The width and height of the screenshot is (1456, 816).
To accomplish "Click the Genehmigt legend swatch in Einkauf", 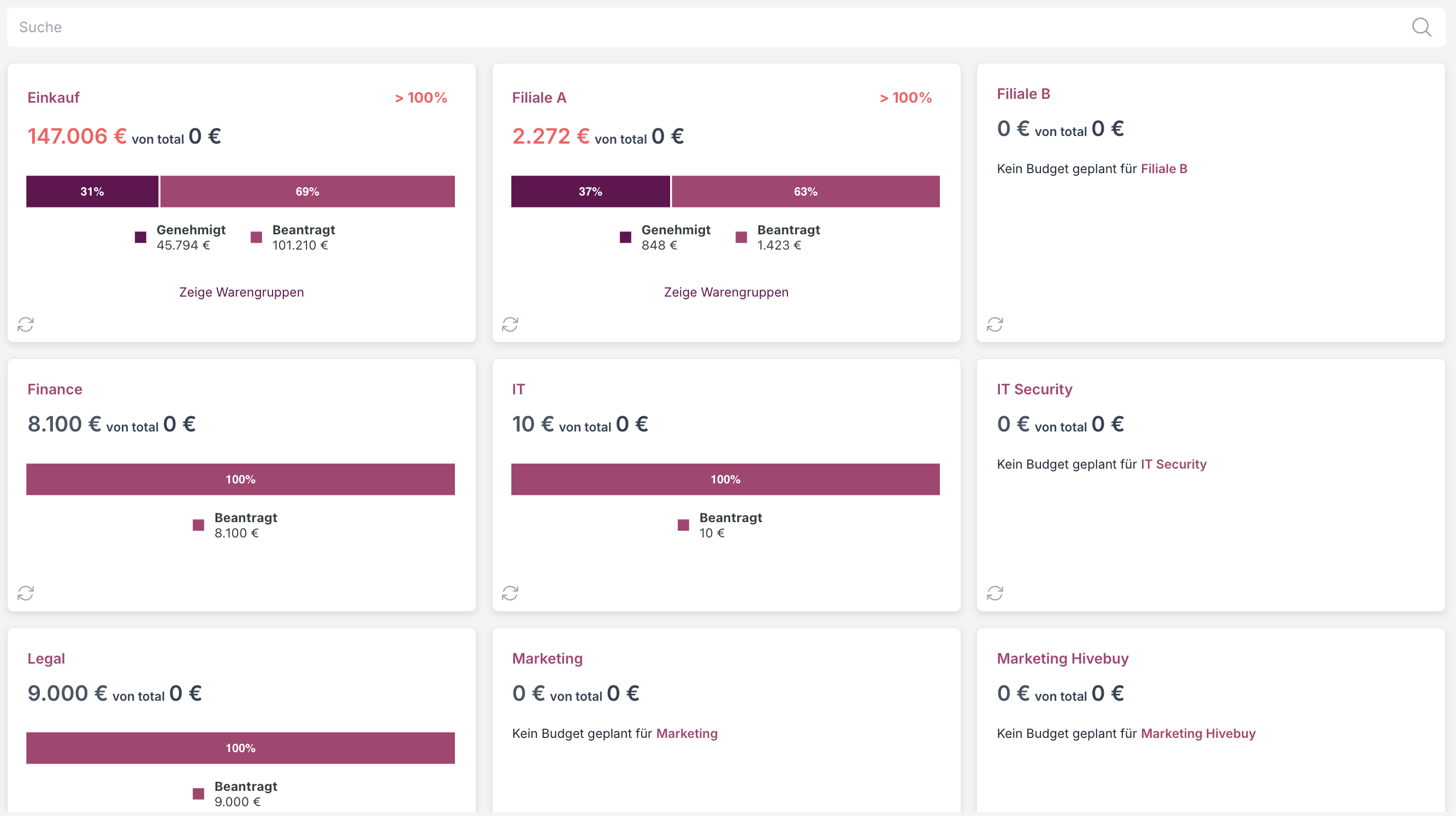I will click(141, 238).
